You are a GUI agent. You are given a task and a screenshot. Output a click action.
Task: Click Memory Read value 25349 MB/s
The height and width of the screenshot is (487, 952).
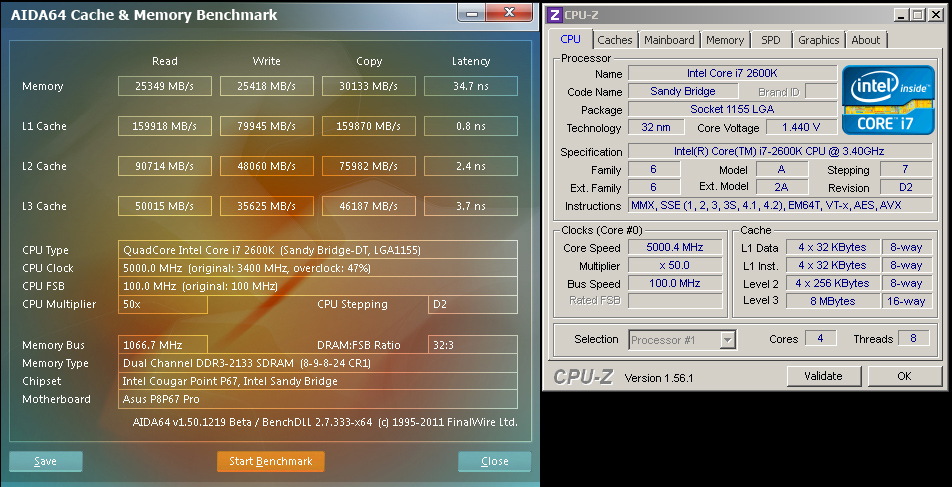tap(165, 86)
